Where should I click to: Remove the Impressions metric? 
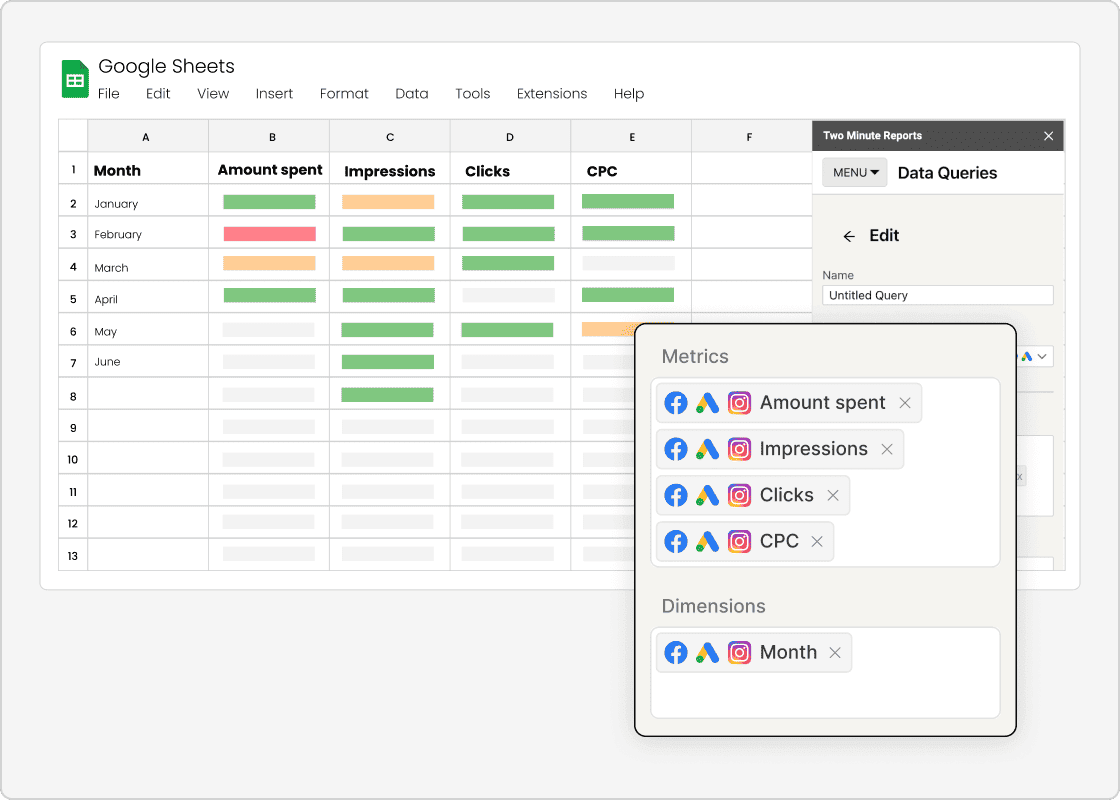pos(887,448)
